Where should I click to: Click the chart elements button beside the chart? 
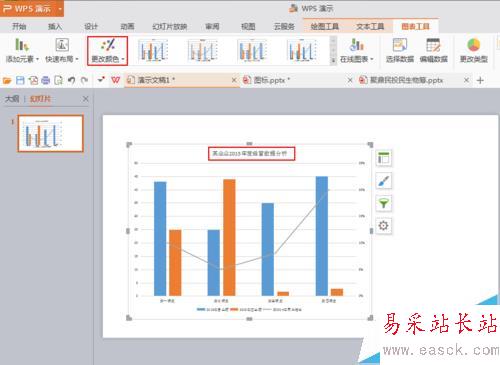[x=384, y=158]
